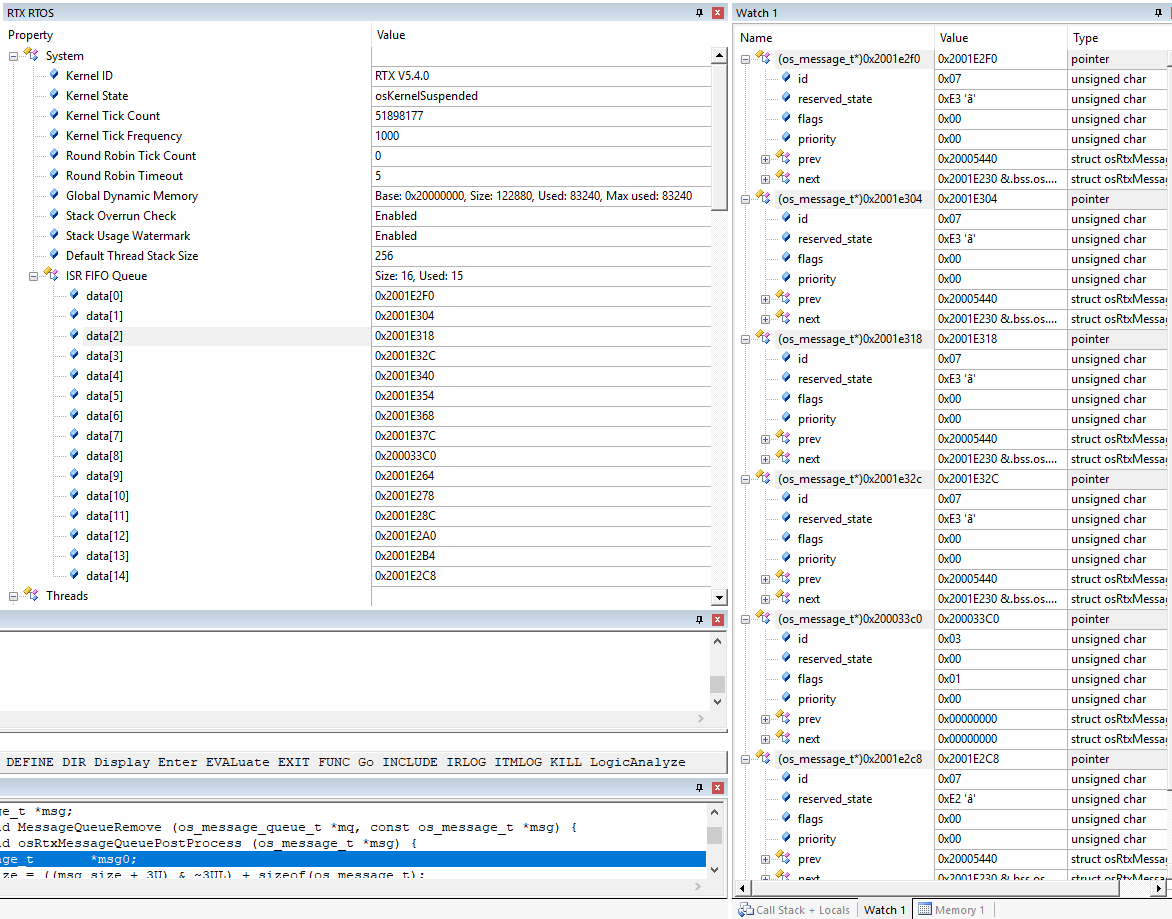Click the gears icon beside the Threads node
Image resolution: width=1172 pixels, height=919 pixels.
click(x=30, y=596)
